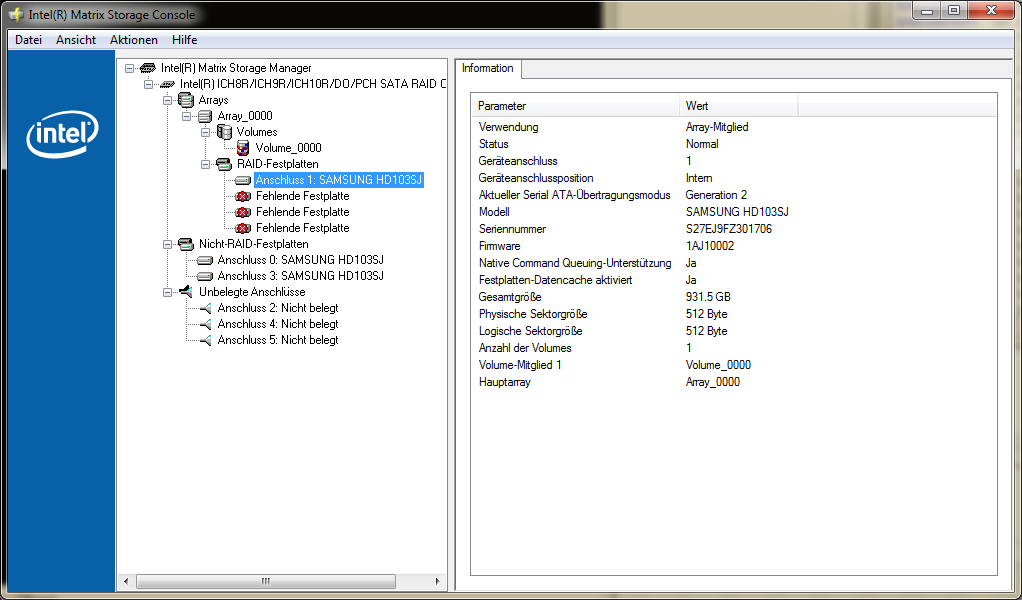Click the third Fehlende Festplatte error icon
The height and width of the screenshot is (600, 1022).
click(243, 228)
